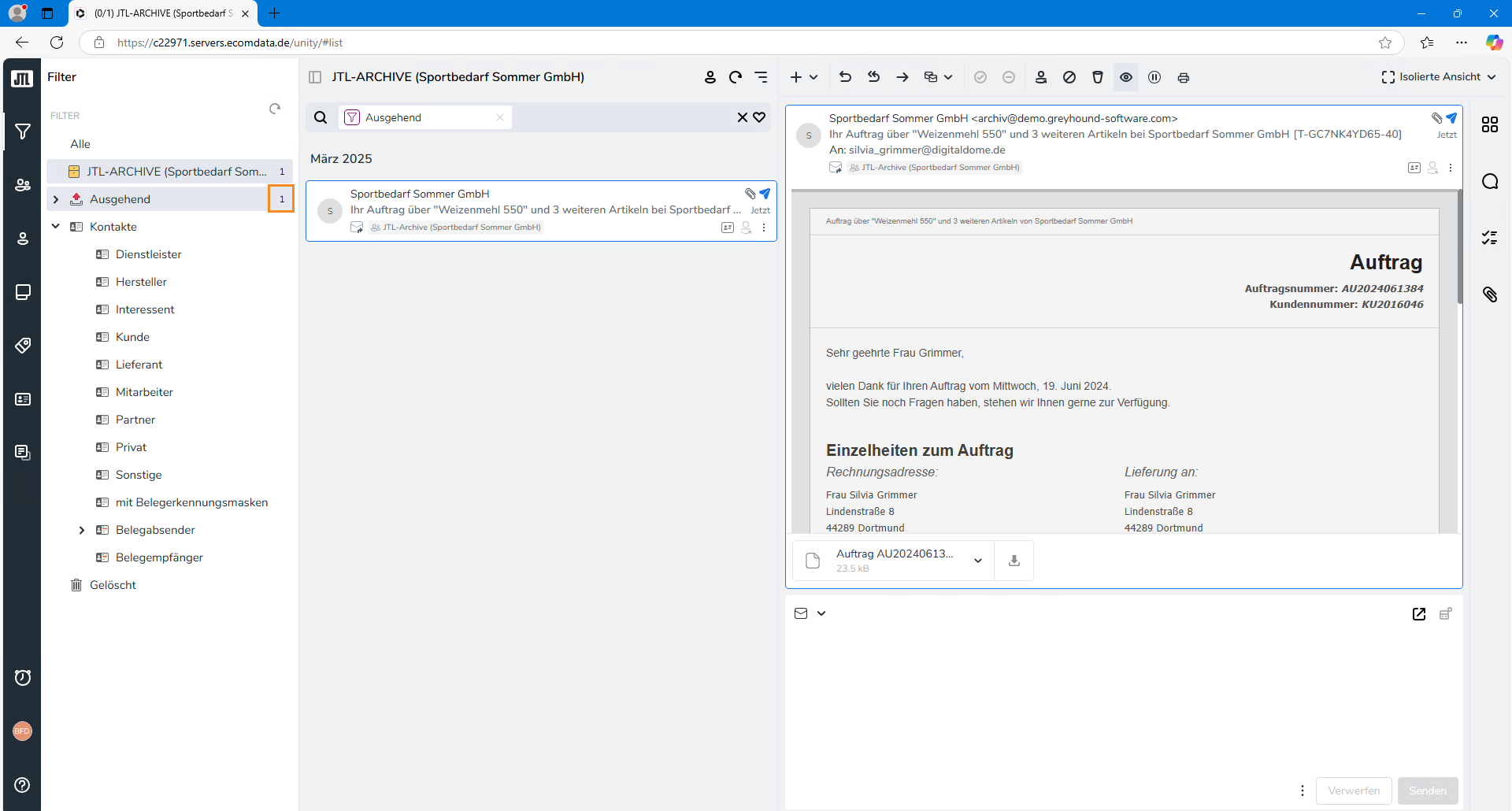The height and width of the screenshot is (811, 1512).
Task: Expand the Ausgehend folder tree
Action: click(56, 199)
